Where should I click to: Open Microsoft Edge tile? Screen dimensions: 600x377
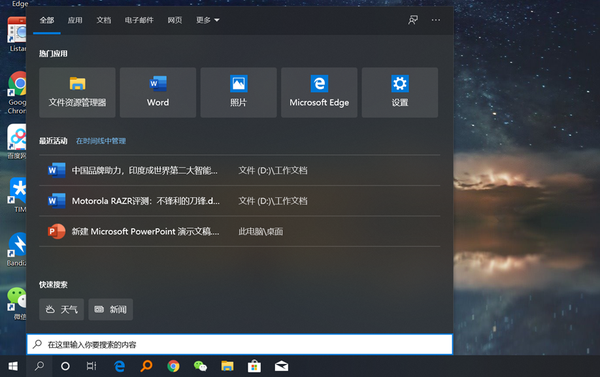pos(319,93)
